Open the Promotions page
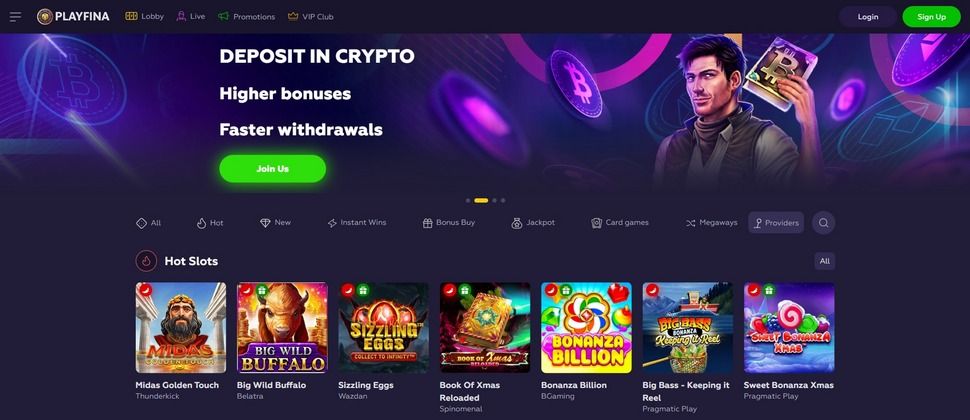This screenshot has height=420, width=970. coord(246,17)
